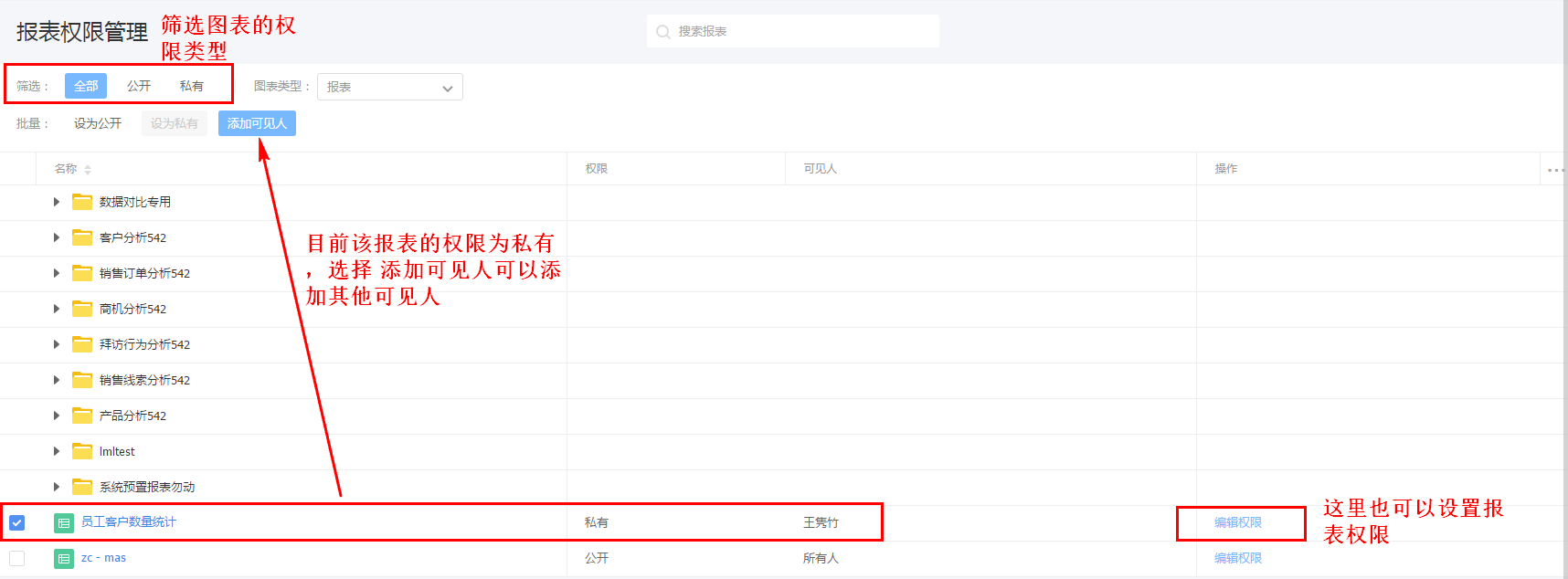Click the 设为公开 batch button
This screenshot has width=1568, height=579.
98,123
